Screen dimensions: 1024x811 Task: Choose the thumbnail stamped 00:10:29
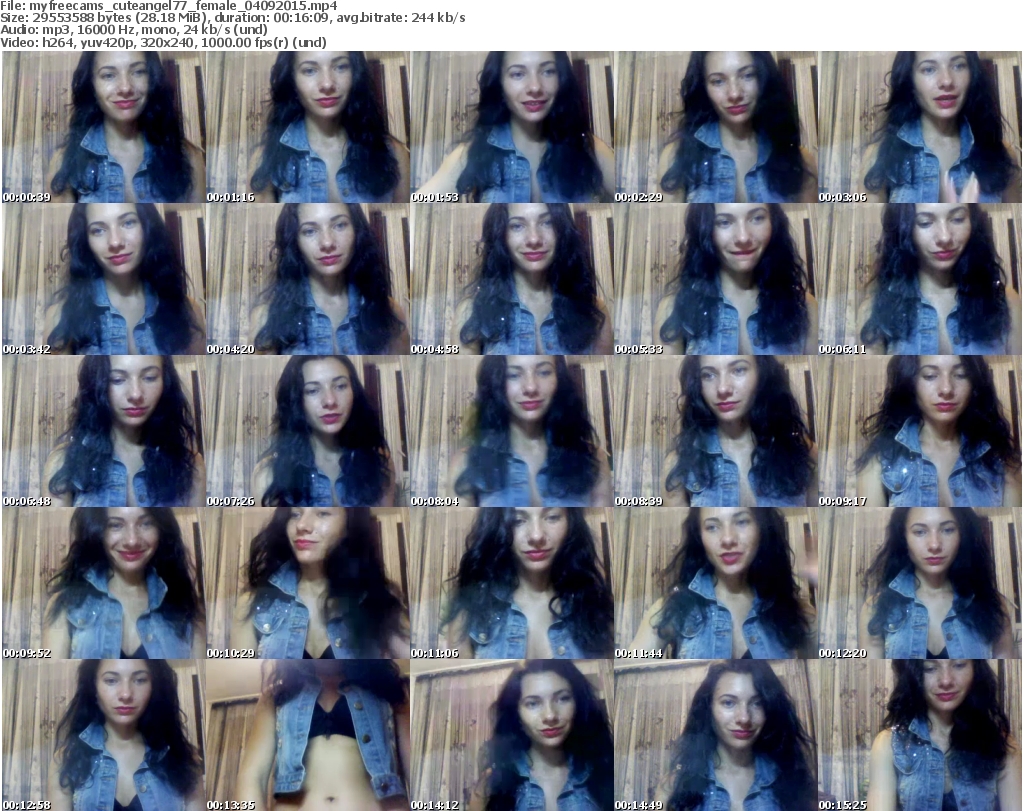click(308, 583)
